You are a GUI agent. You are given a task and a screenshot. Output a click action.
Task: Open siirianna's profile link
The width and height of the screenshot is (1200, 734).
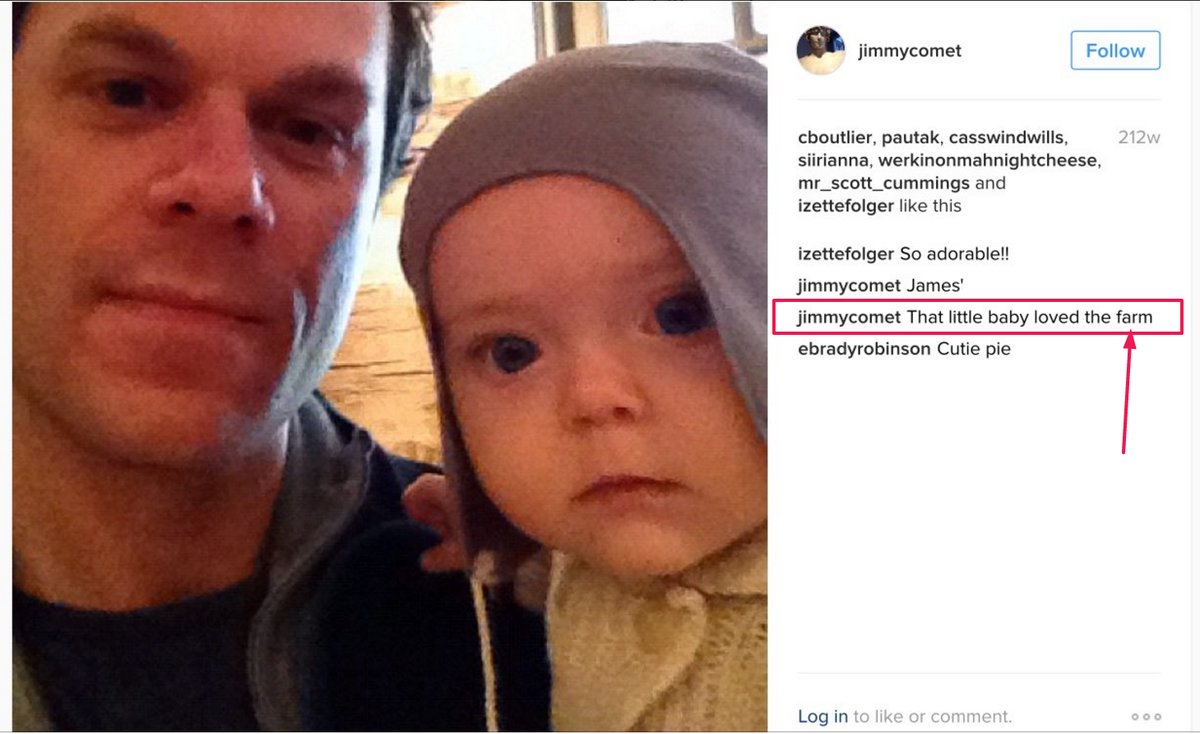tap(834, 160)
